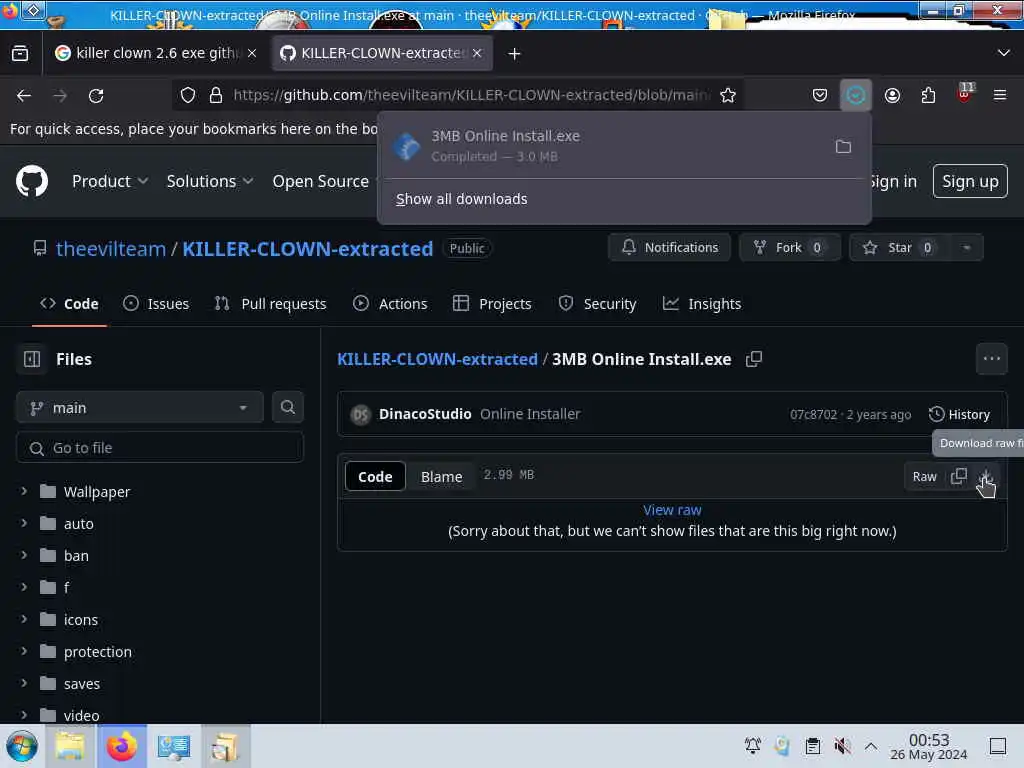List all tabs using the dropdown chevron
The image size is (1024, 768).
pyautogui.click(x=1003, y=53)
